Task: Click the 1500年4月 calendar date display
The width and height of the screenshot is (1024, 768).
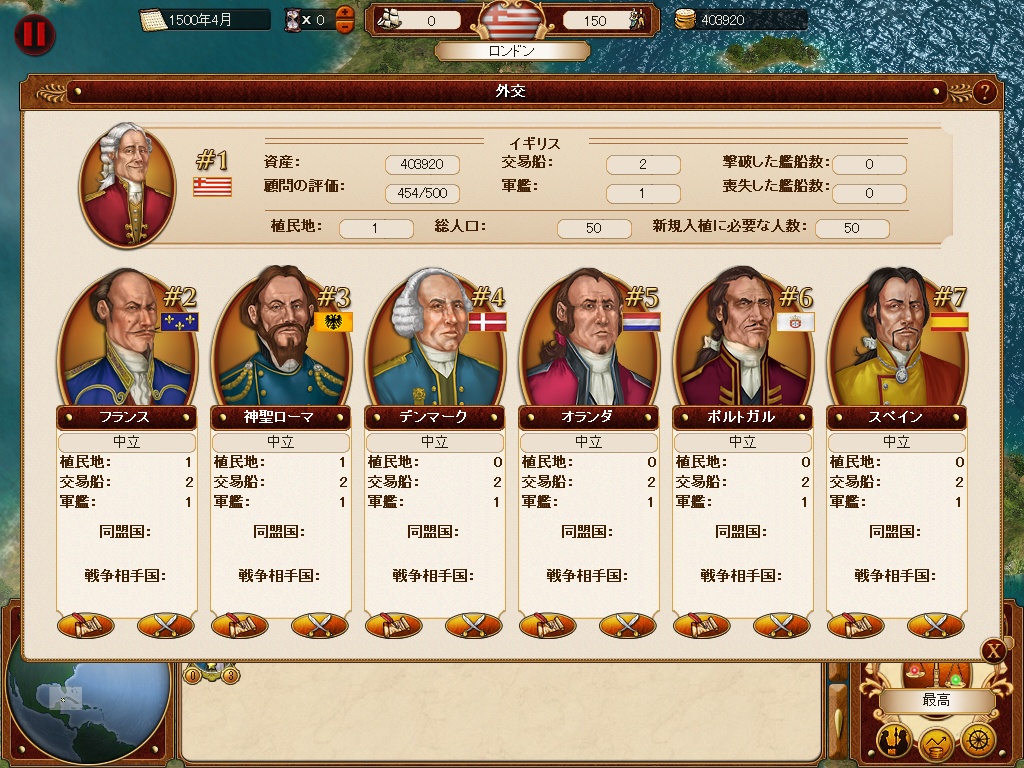Action: (x=205, y=20)
